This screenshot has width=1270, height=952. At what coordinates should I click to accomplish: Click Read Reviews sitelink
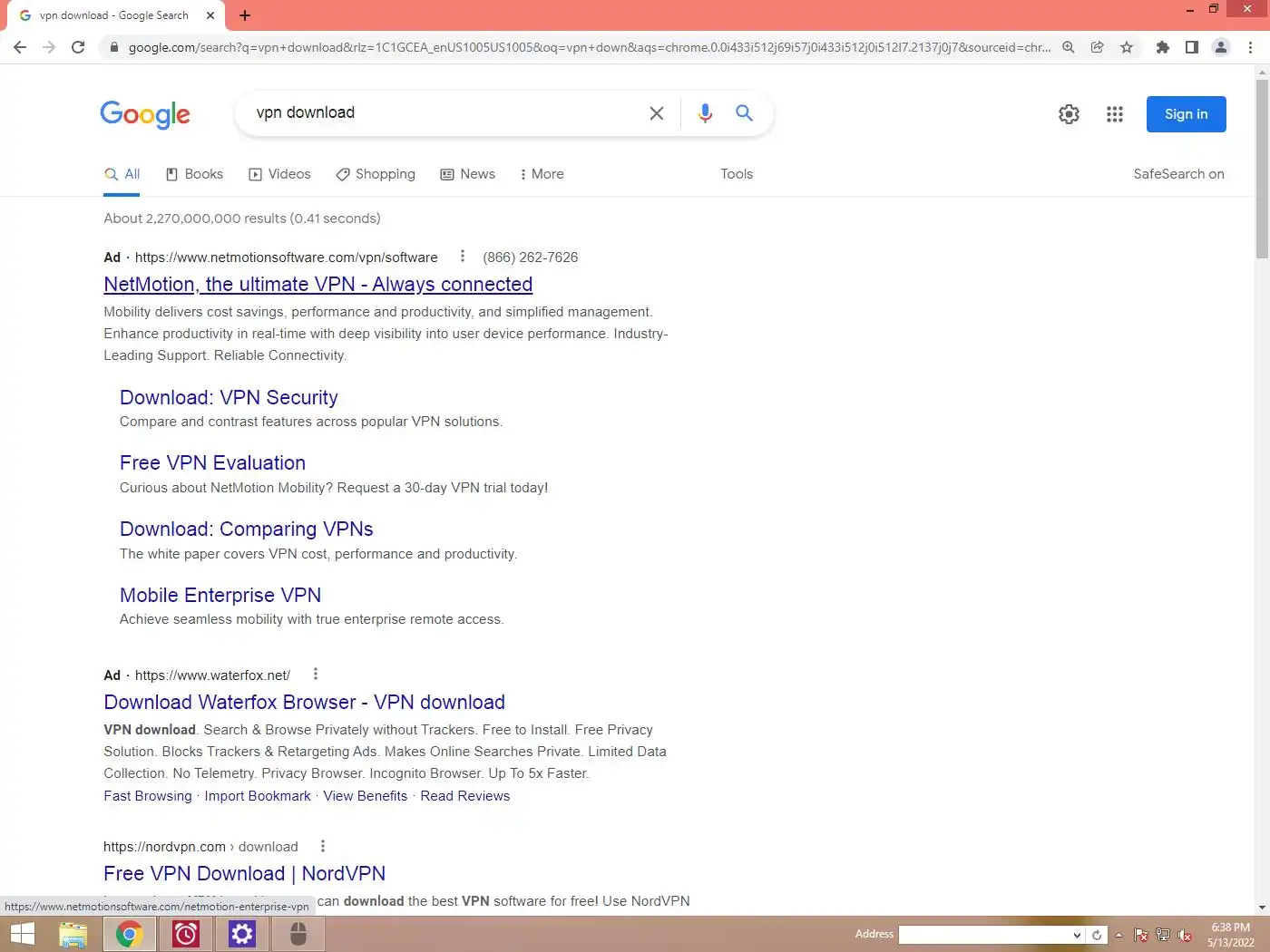pos(465,796)
